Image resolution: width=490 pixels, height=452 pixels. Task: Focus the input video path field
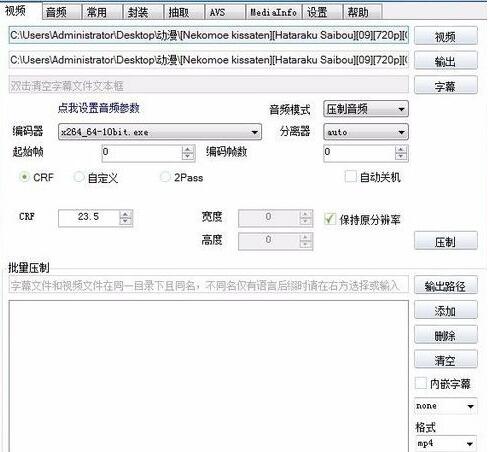(209, 35)
